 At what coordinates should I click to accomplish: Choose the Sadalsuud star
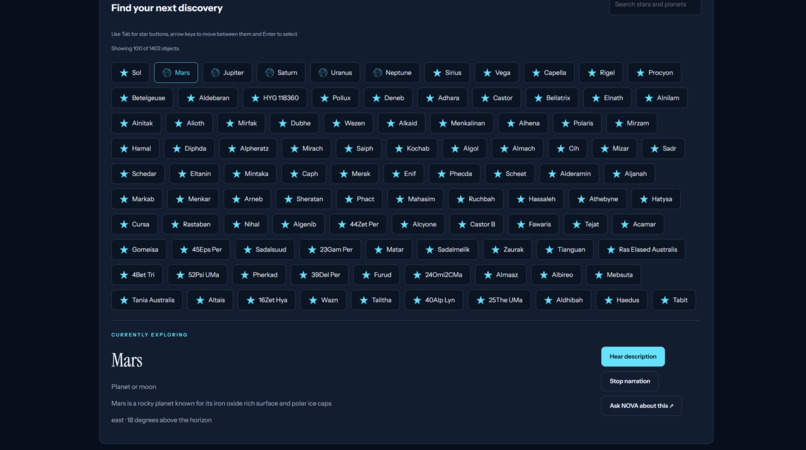265,249
